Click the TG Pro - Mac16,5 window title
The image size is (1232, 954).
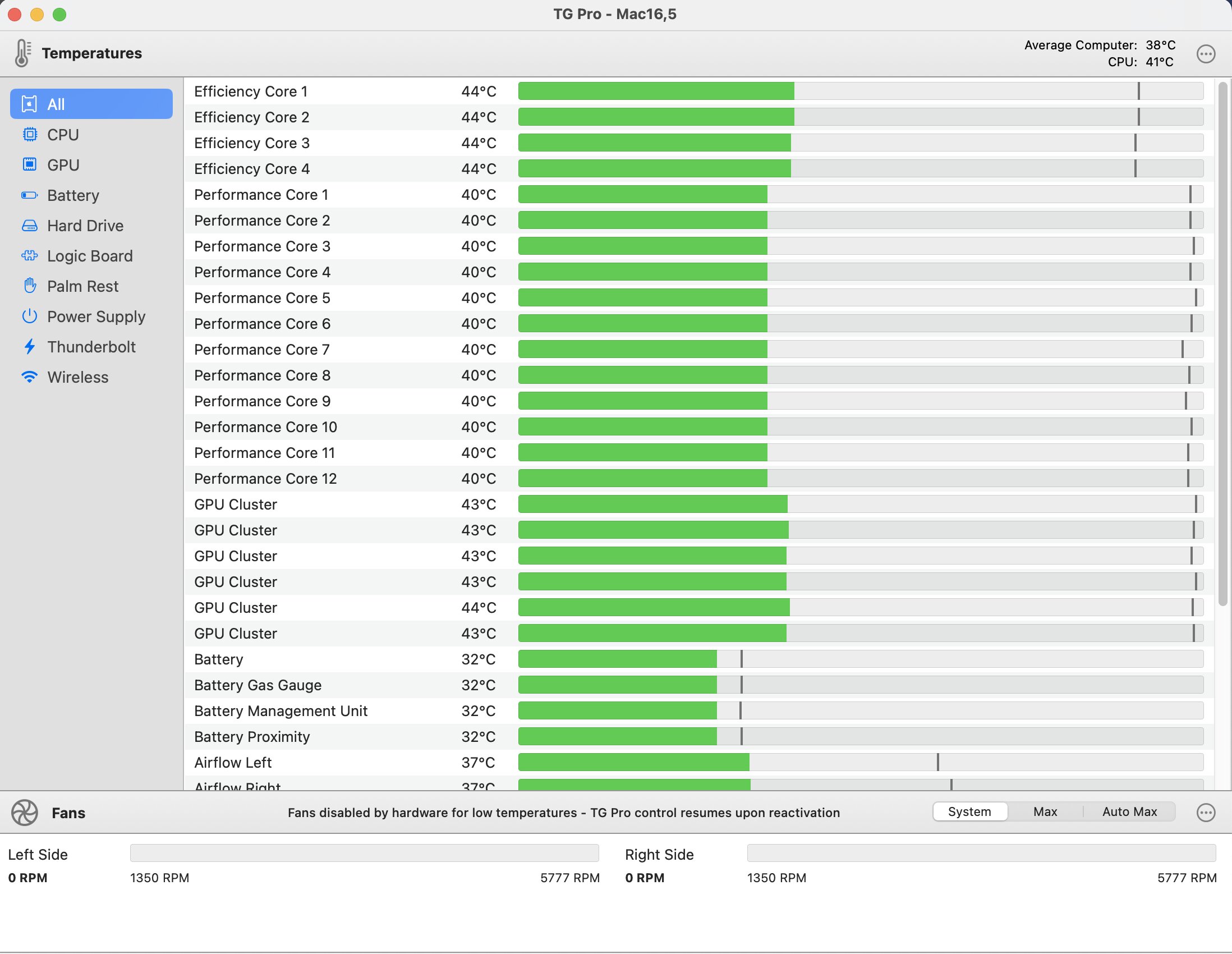[x=615, y=14]
